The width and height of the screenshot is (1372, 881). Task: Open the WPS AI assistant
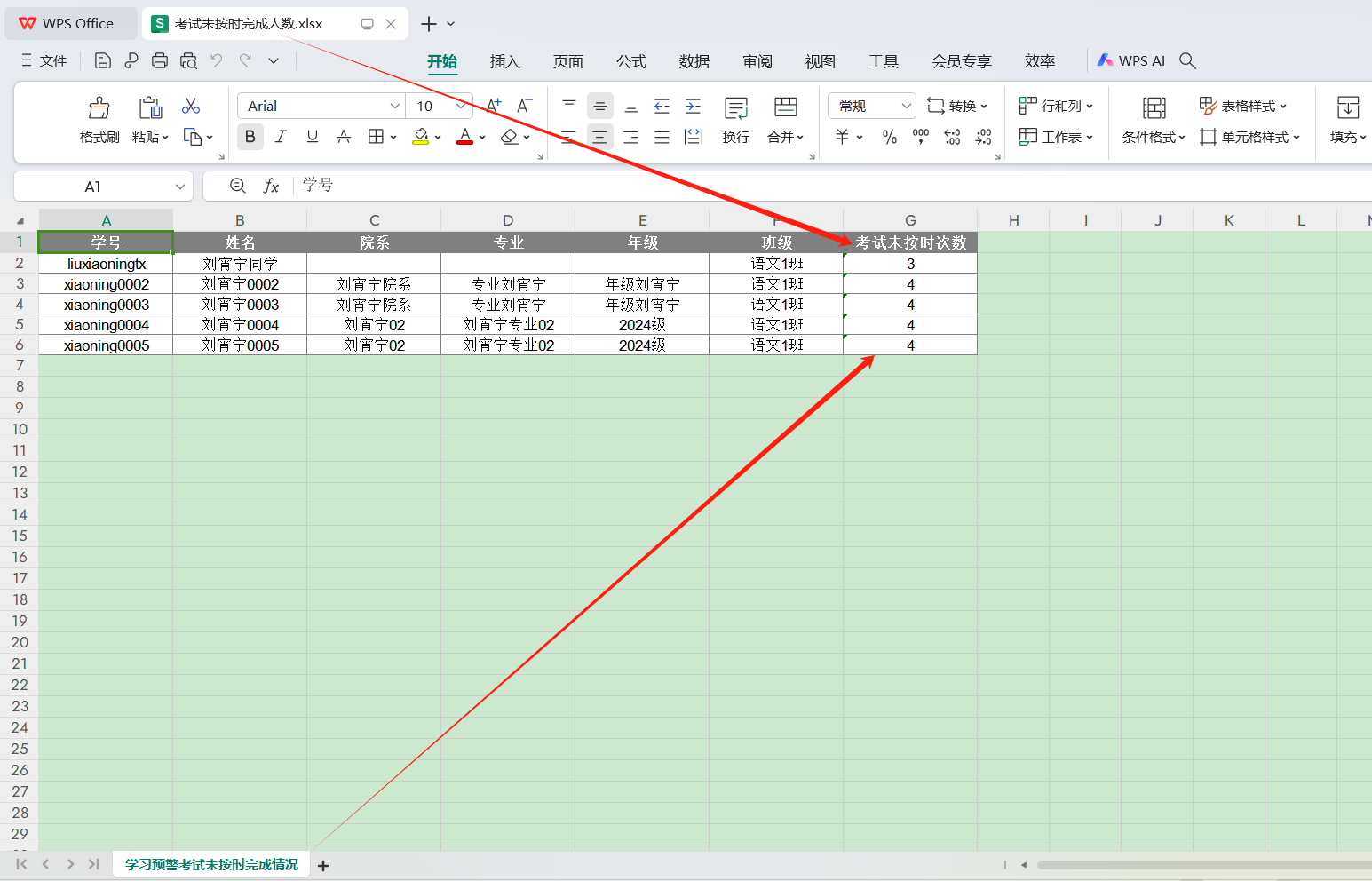1130,60
